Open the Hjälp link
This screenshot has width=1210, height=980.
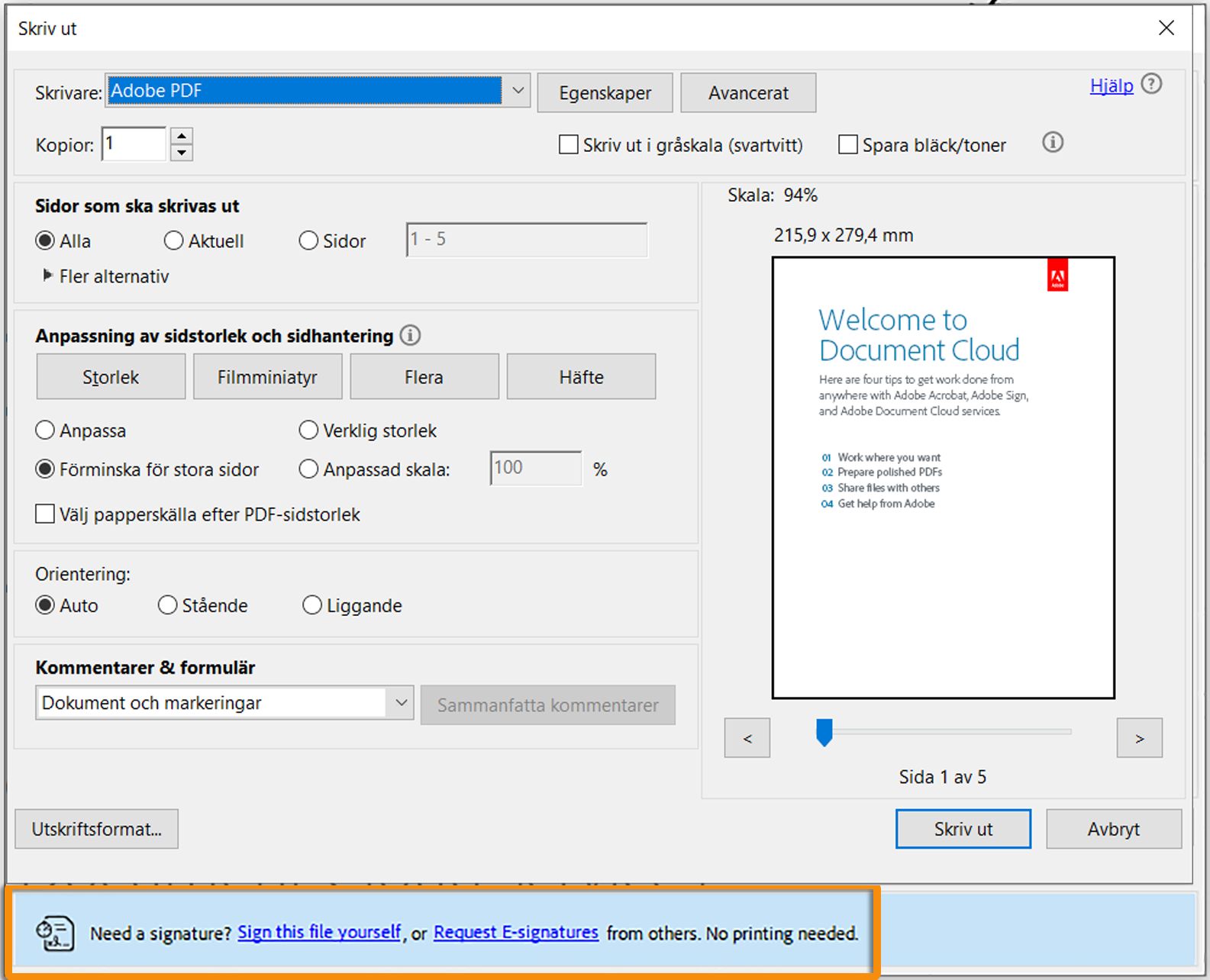point(1112,85)
